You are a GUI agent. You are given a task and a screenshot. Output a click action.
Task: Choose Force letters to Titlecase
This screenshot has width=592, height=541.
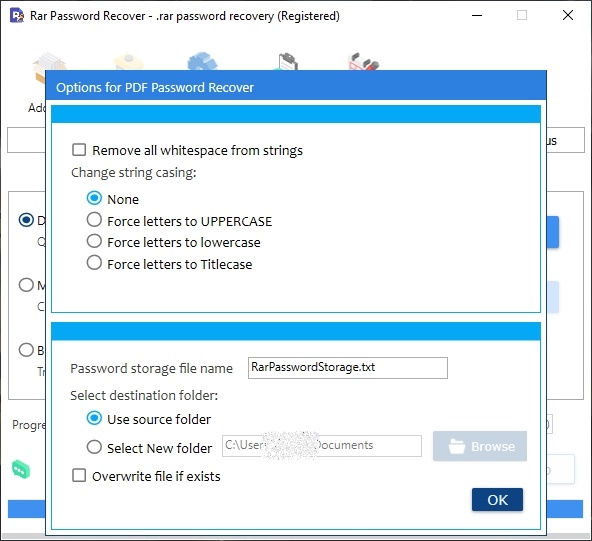point(94,262)
